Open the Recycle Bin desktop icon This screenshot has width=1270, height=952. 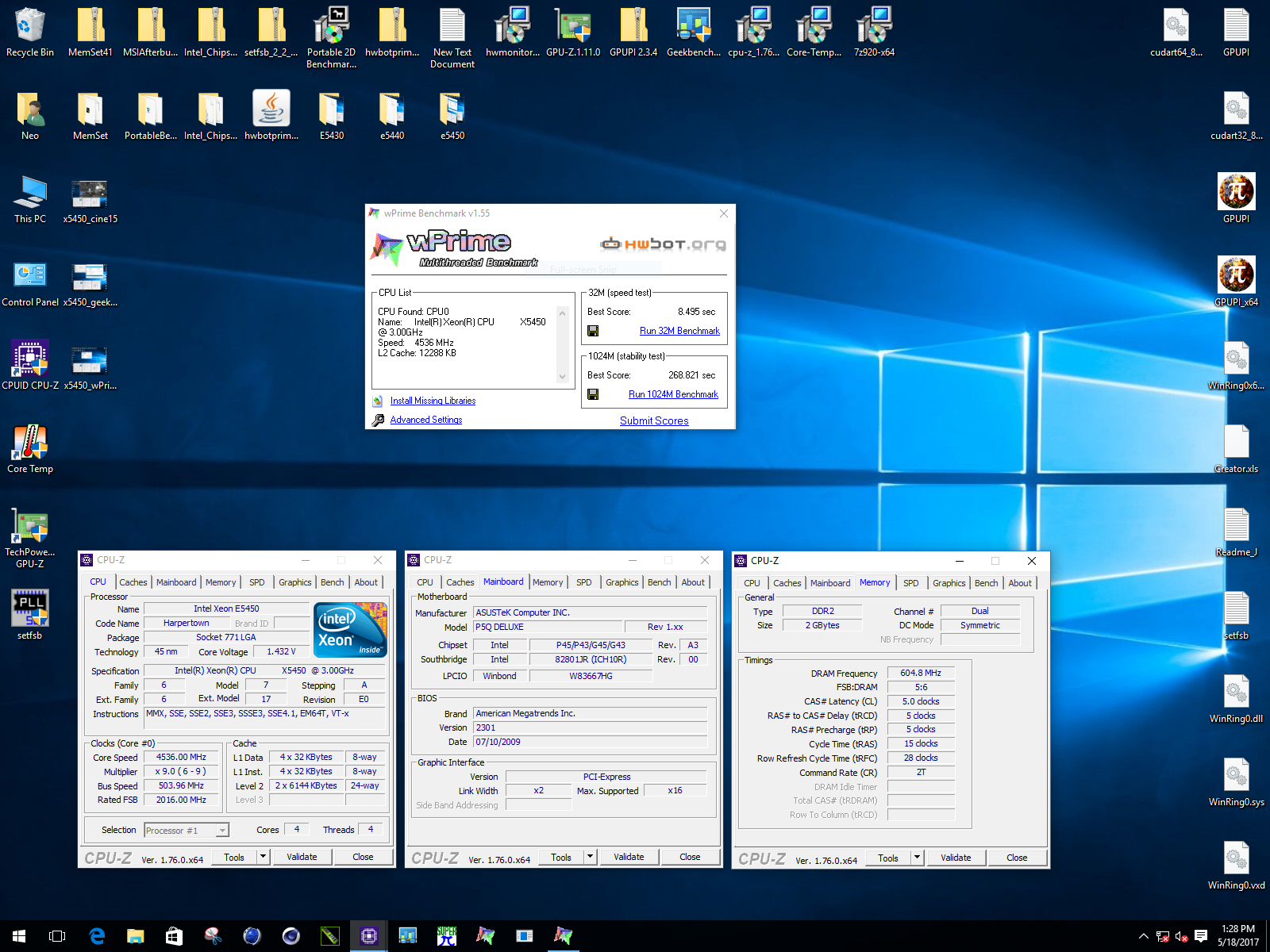coord(30,32)
